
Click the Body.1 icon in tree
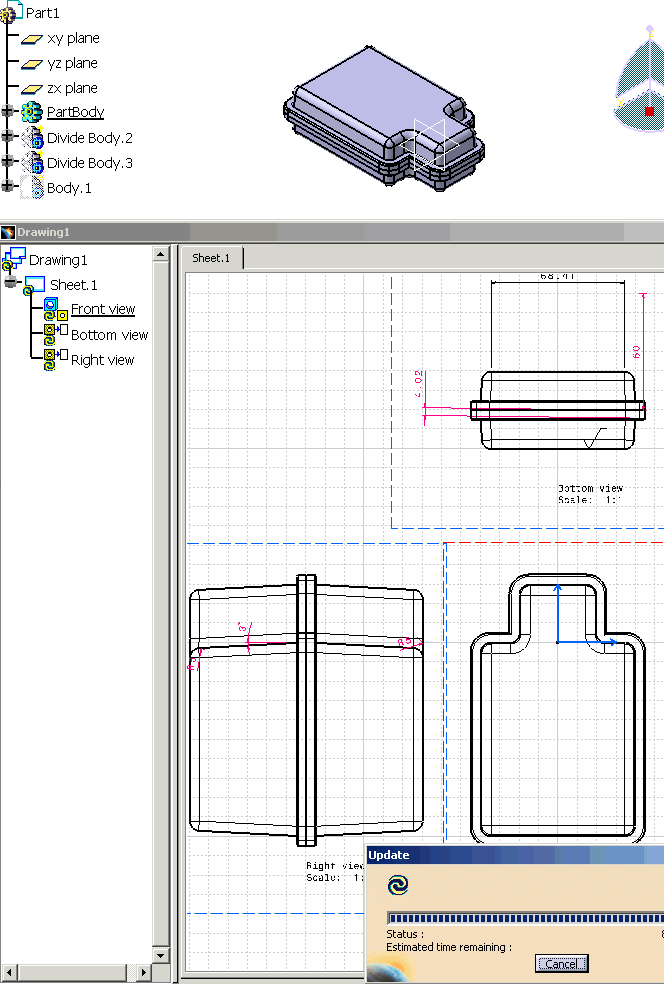32,188
